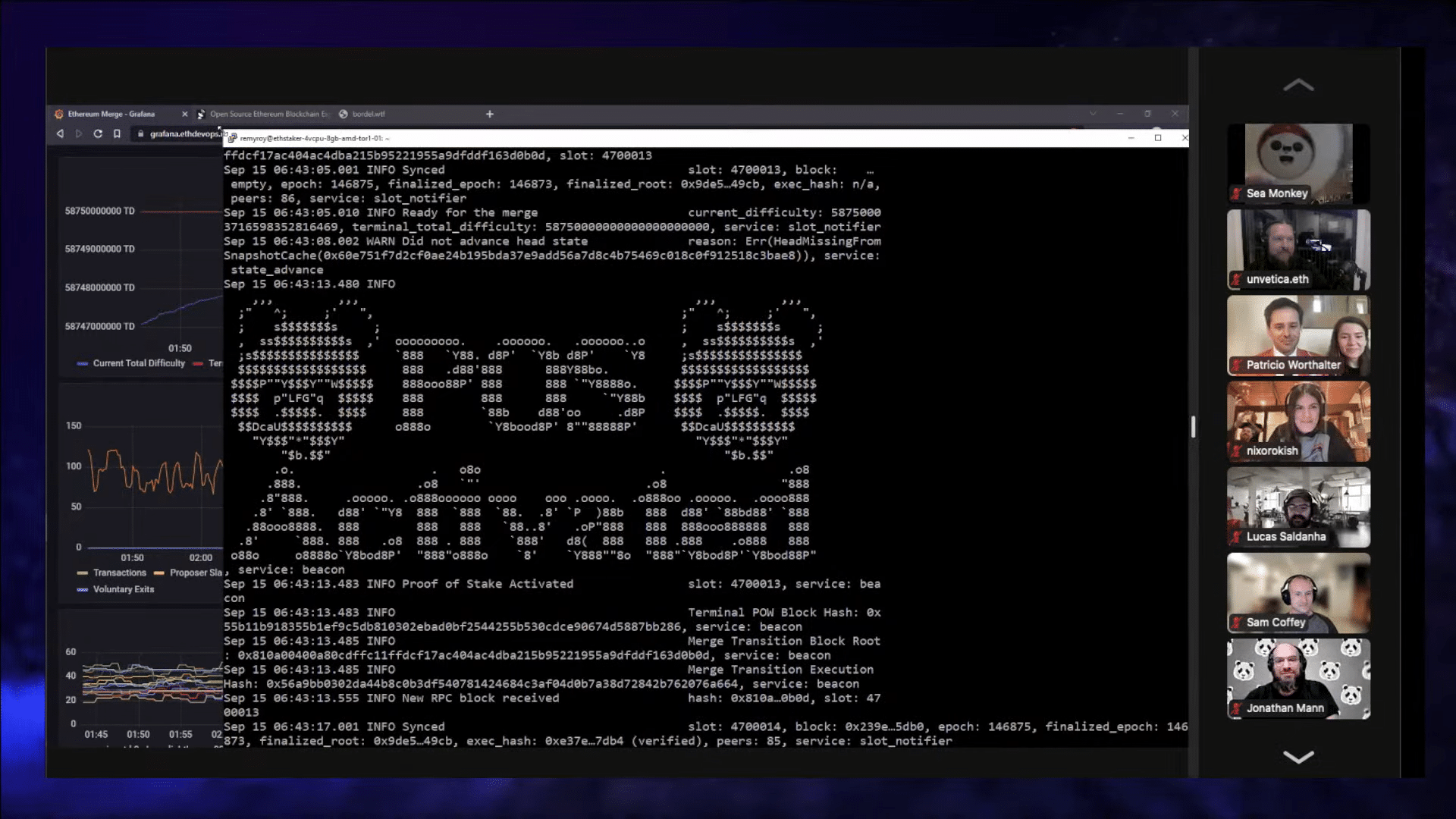Click the browser back arrow icon
Viewport: 1456px width, 819px height.
coord(60,133)
